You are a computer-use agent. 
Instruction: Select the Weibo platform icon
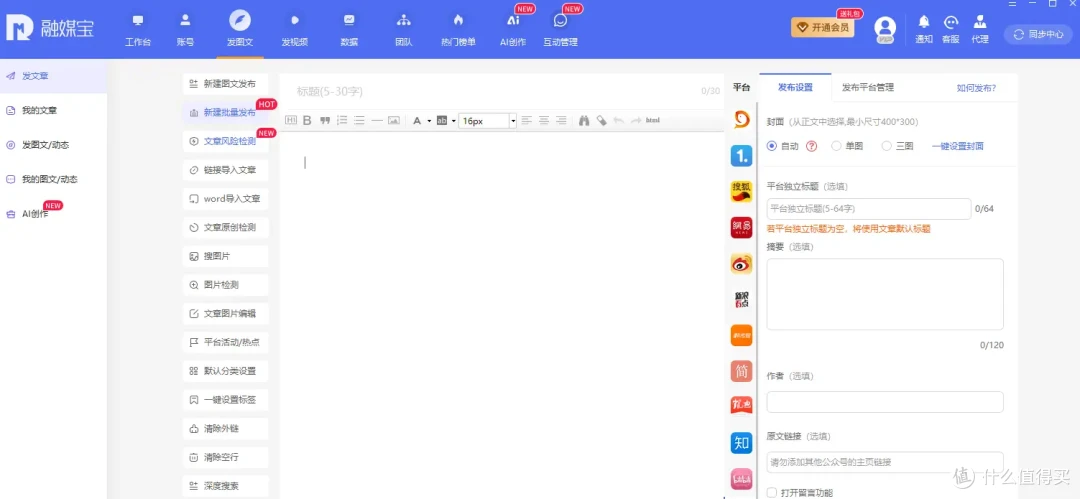741,263
